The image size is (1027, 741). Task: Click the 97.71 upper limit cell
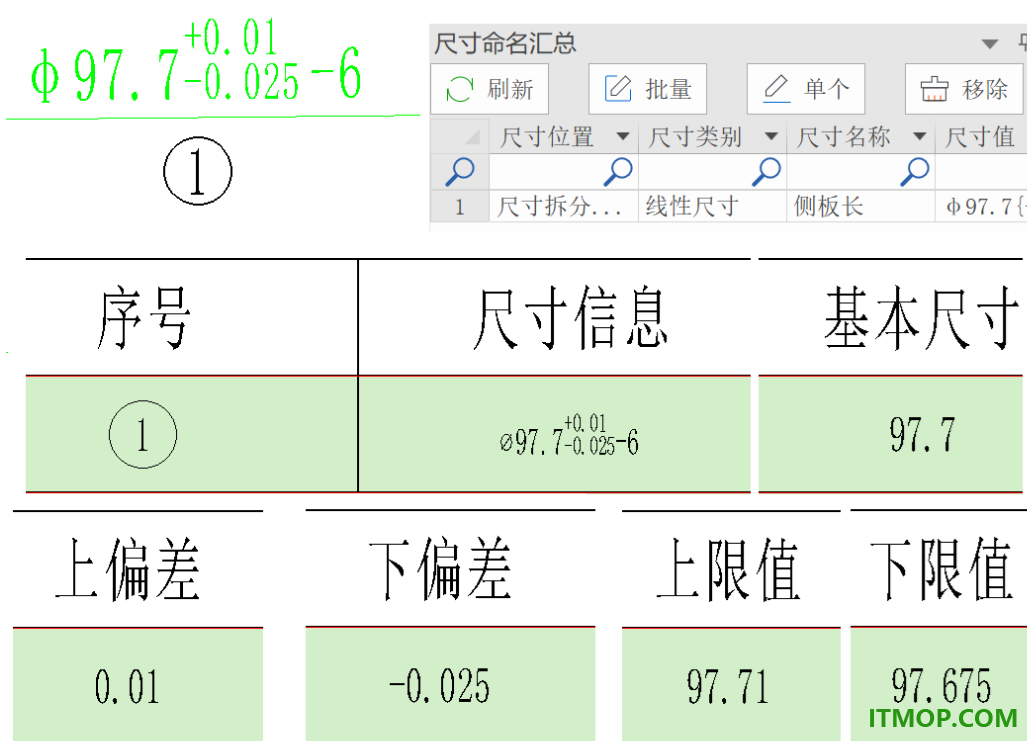tap(731, 685)
